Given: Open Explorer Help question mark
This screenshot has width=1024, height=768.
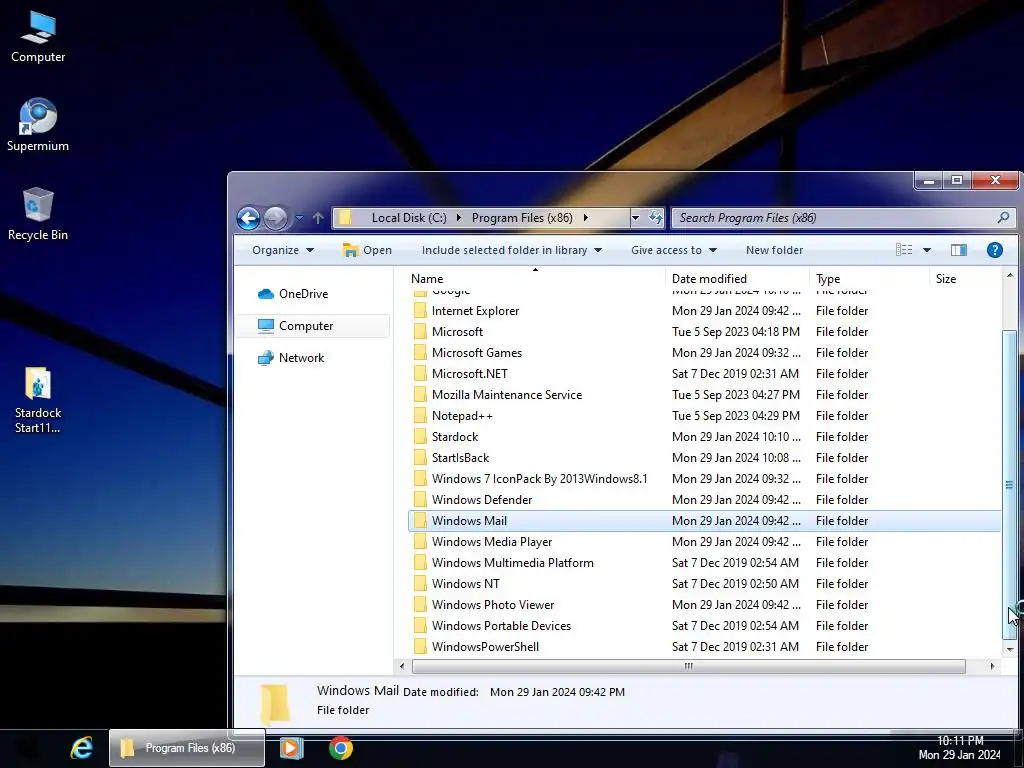Looking at the screenshot, I should 995,250.
